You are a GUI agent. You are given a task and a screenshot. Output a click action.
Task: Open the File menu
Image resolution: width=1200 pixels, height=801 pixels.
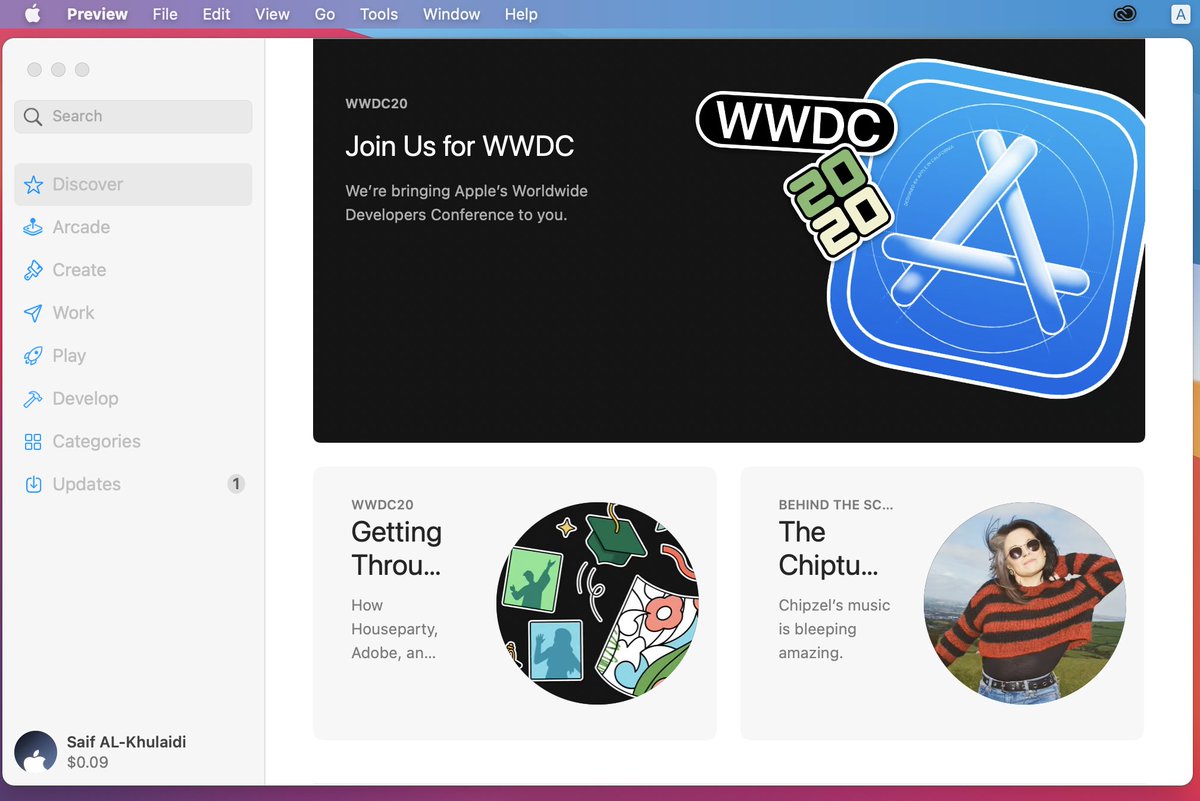coord(165,14)
